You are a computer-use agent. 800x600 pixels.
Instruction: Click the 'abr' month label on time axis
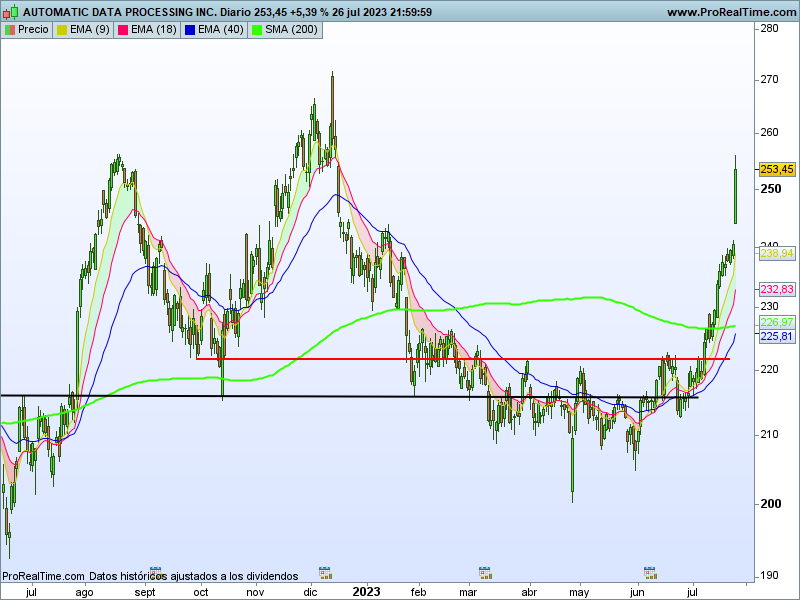[x=529, y=592]
